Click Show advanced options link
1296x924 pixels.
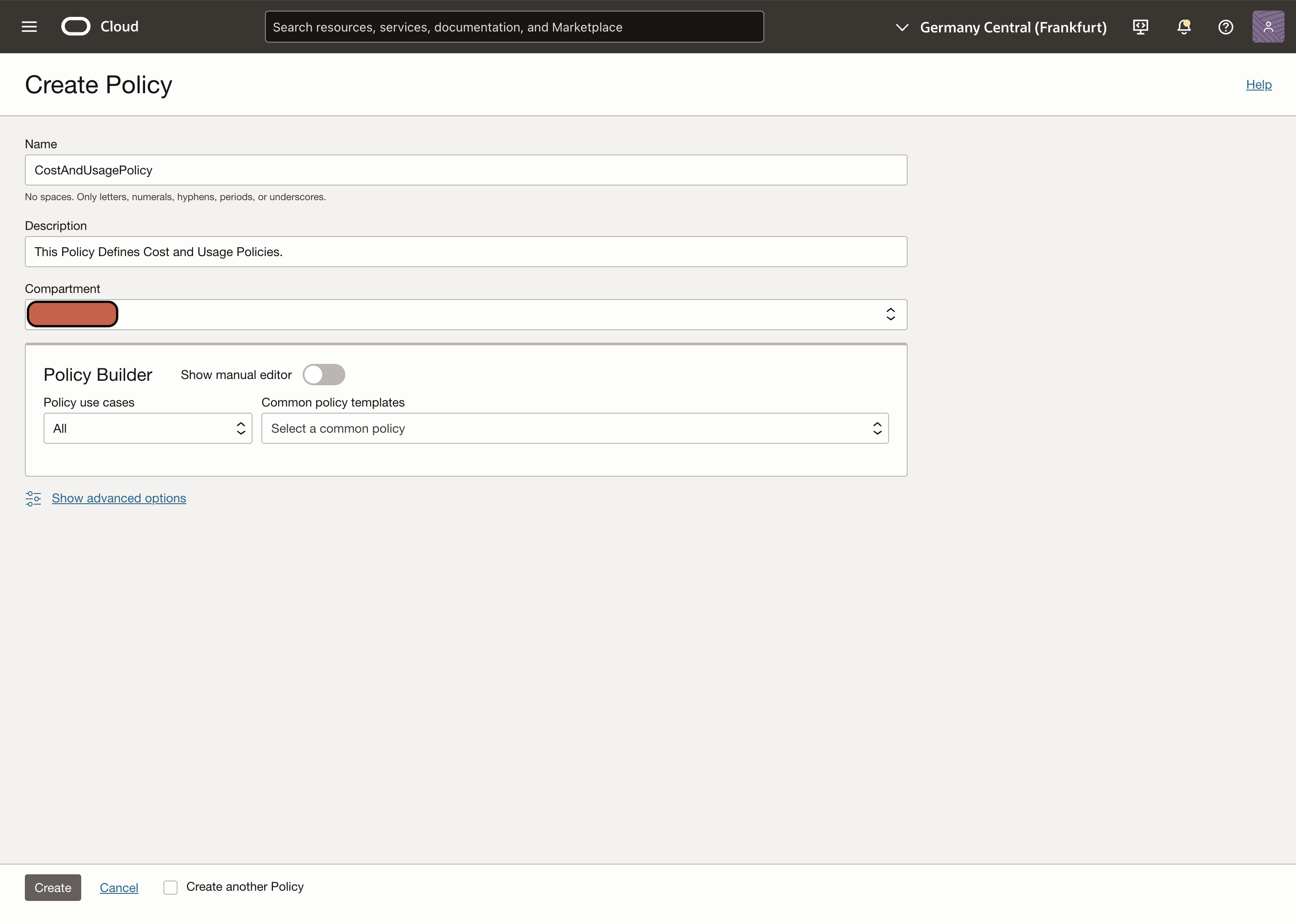119,498
